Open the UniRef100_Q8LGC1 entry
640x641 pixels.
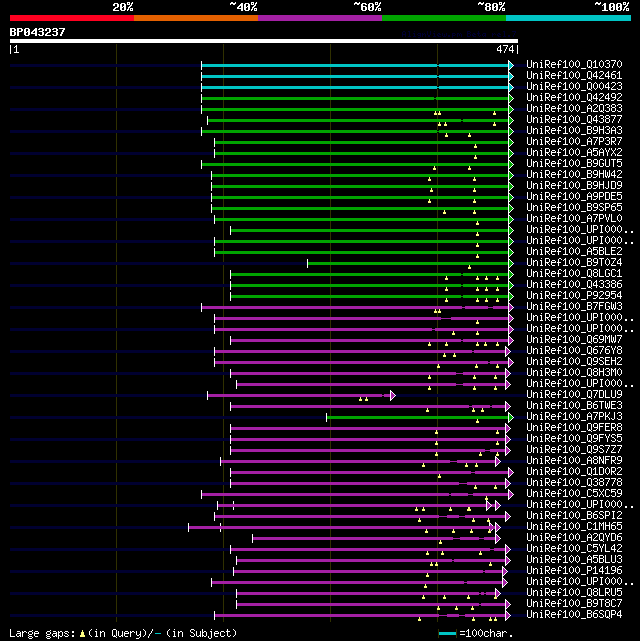click(574, 274)
